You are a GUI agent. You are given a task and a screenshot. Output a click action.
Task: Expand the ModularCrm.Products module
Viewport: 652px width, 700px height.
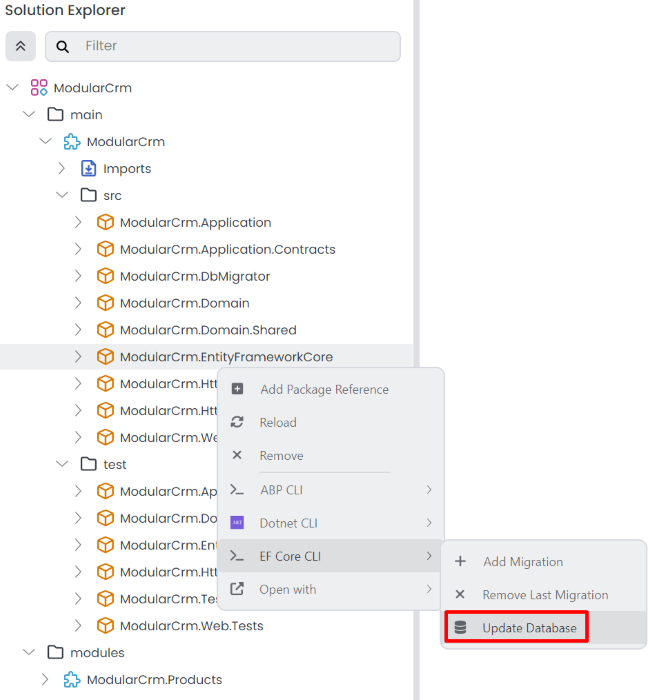point(45,679)
